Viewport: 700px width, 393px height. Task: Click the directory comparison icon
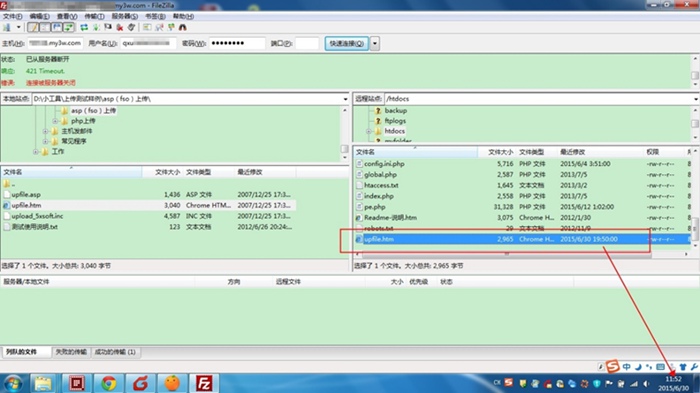[159, 28]
